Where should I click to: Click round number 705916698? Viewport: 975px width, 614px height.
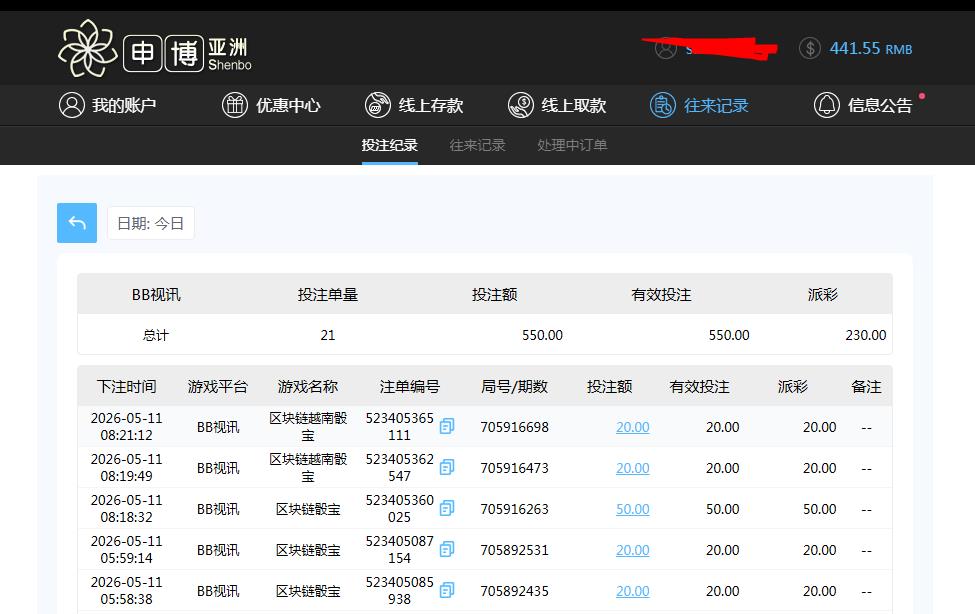[514, 427]
